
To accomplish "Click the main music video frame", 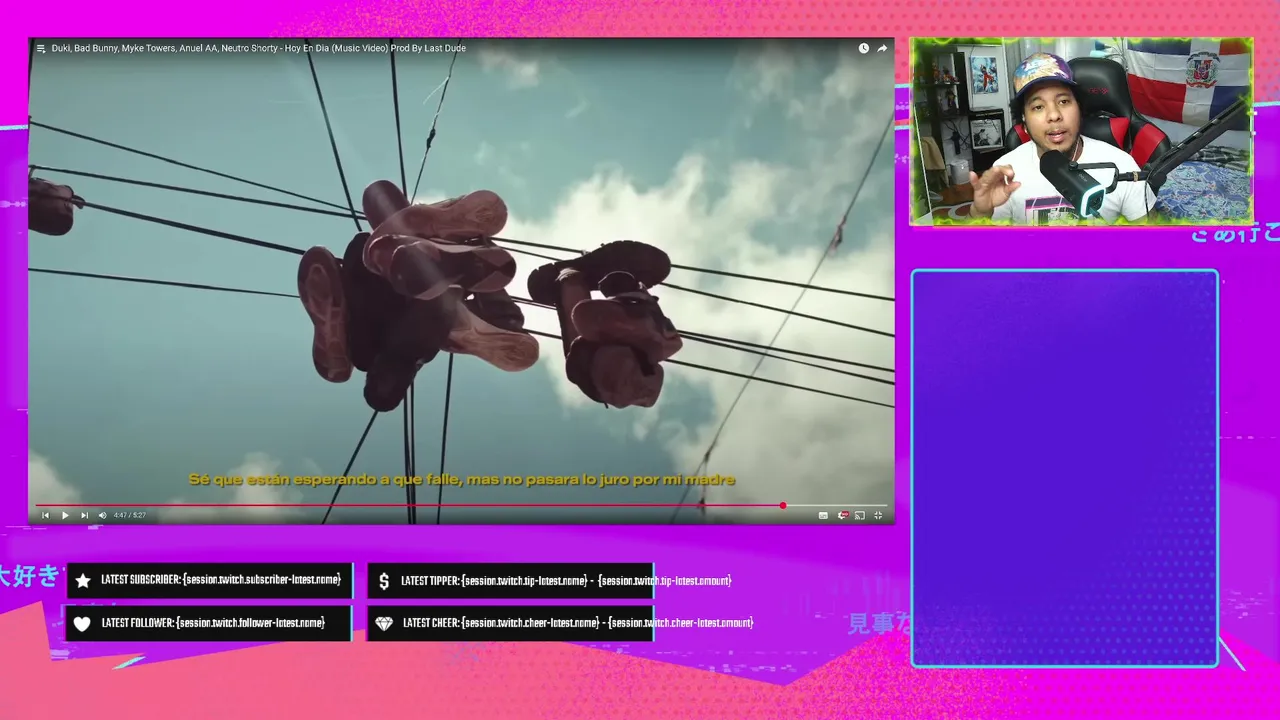I will (x=461, y=280).
